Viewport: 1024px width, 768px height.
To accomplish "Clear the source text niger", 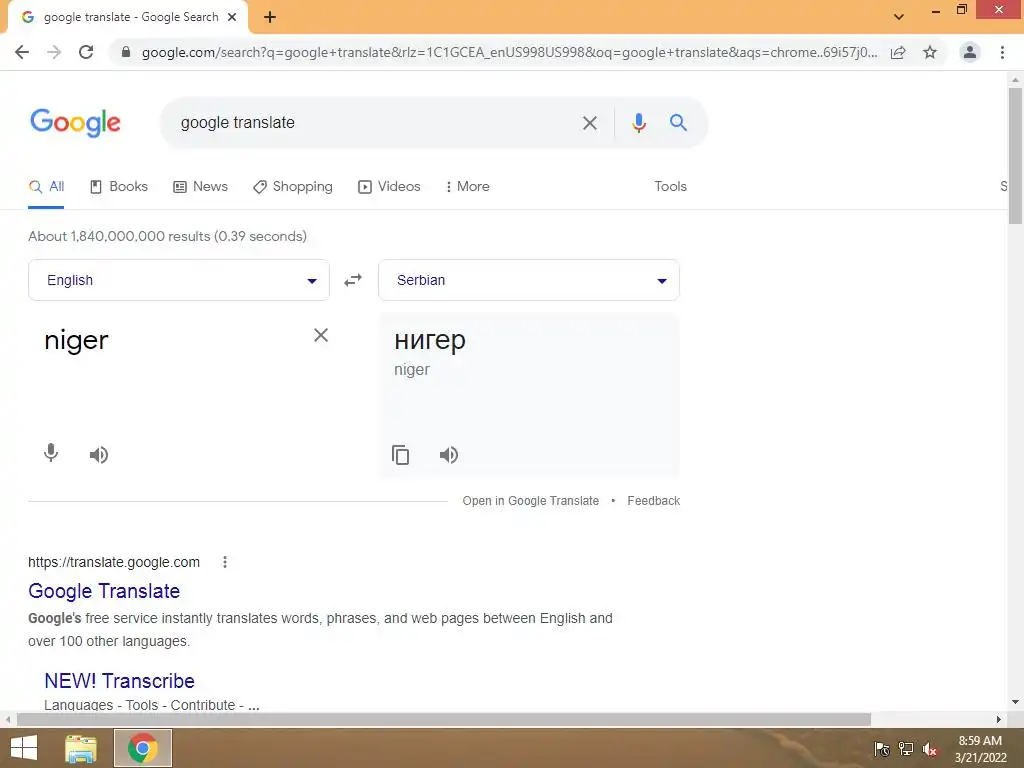I will click(321, 335).
